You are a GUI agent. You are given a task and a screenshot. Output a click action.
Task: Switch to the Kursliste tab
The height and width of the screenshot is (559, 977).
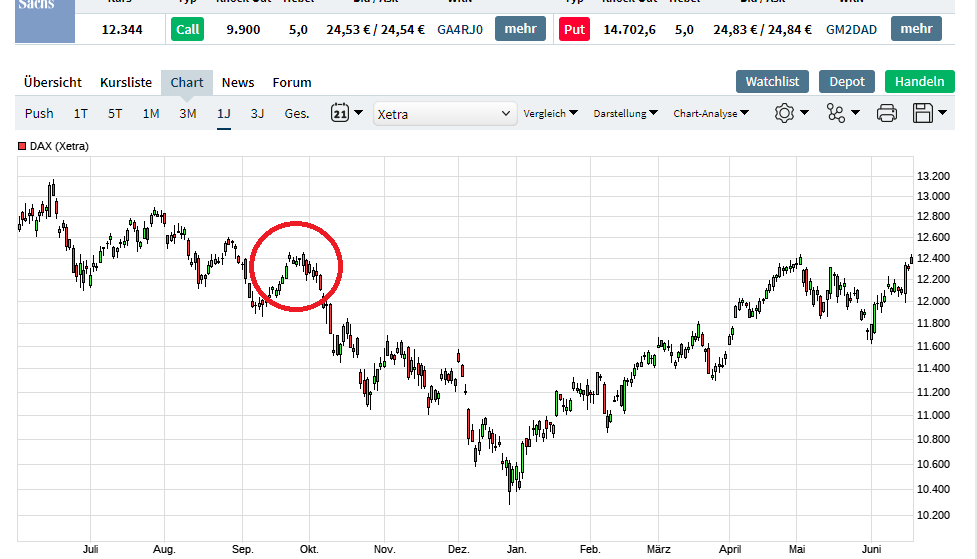[126, 82]
